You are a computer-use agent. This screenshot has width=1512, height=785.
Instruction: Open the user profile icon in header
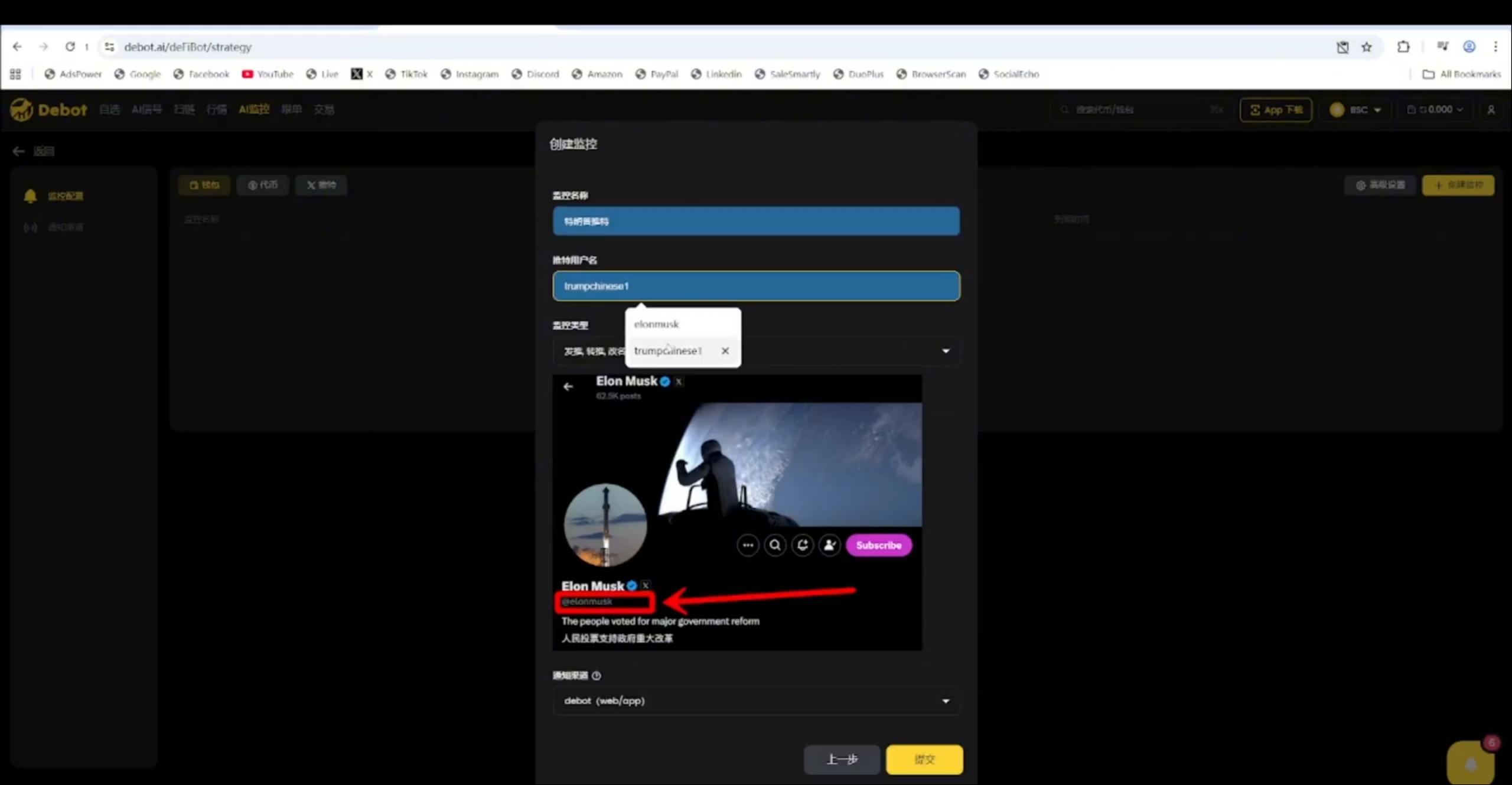click(x=1491, y=110)
